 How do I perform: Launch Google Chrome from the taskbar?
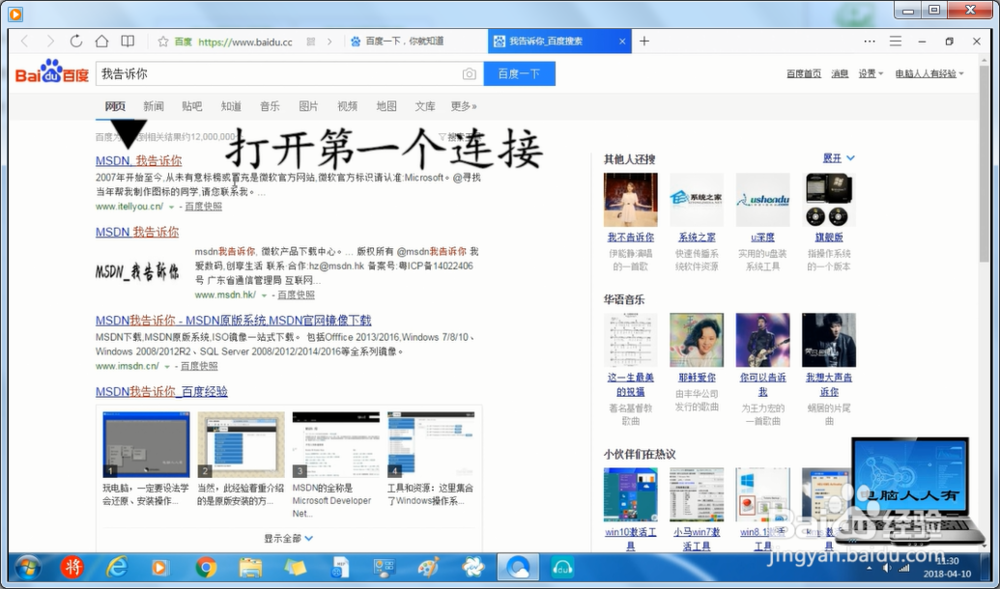pos(205,567)
